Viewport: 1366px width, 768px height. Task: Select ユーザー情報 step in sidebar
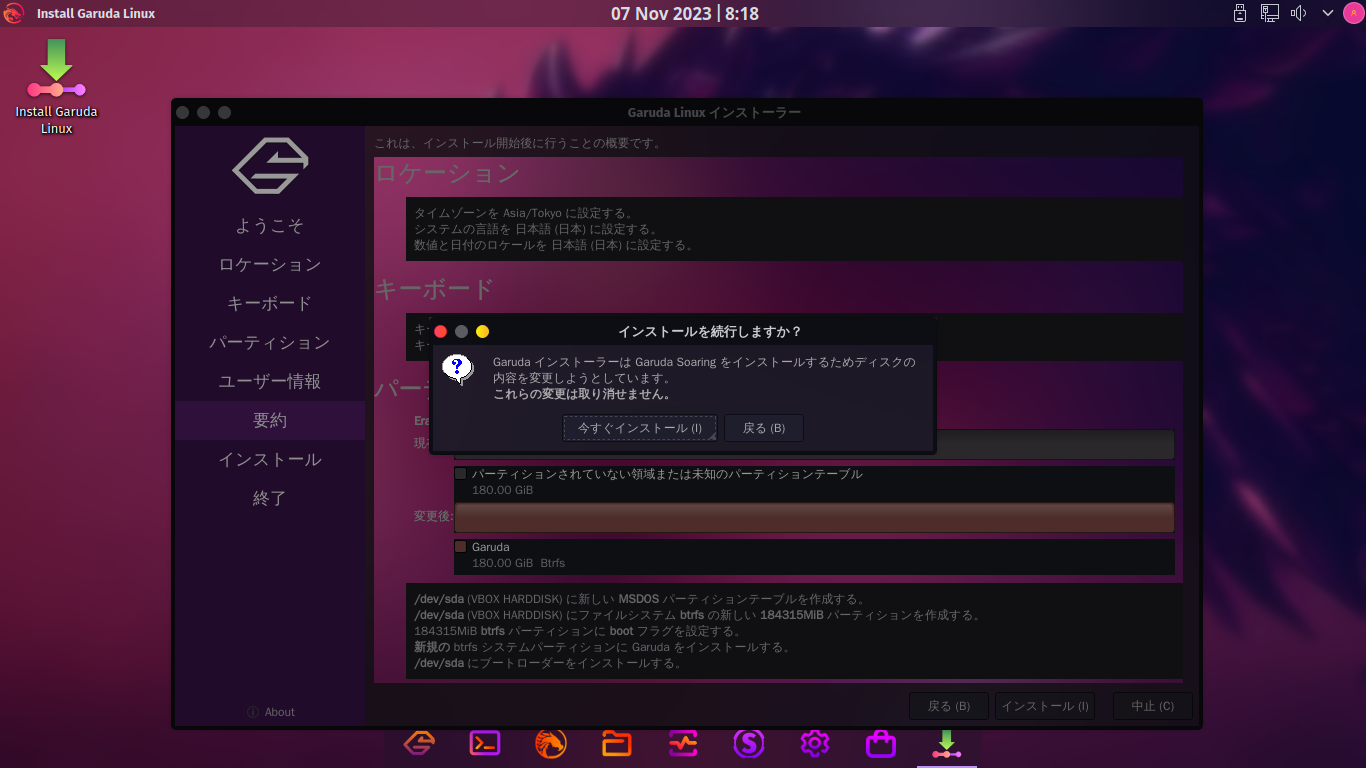pyautogui.click(x=270, y=382)
